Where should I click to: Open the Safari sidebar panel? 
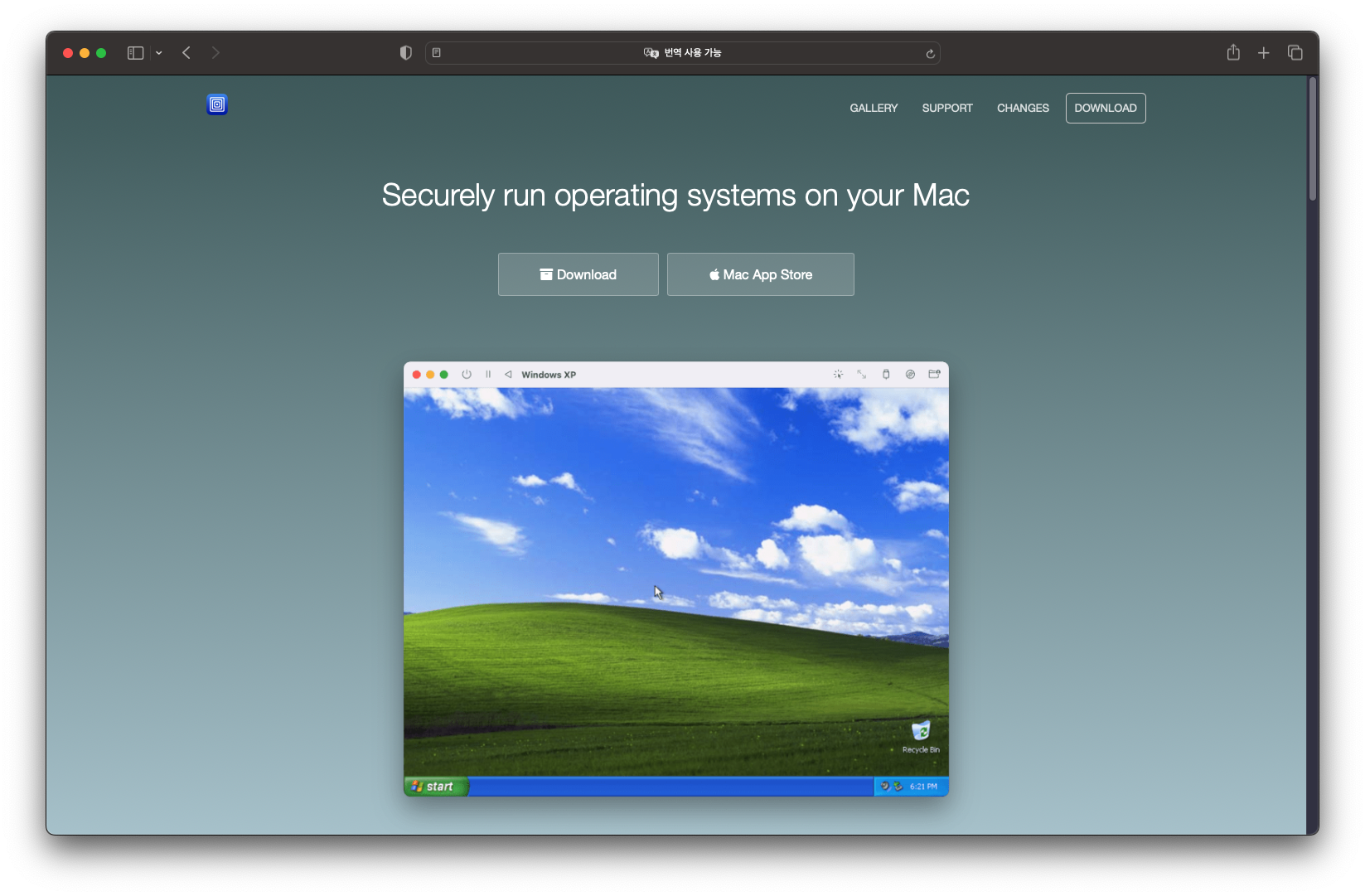pos(136,53)
